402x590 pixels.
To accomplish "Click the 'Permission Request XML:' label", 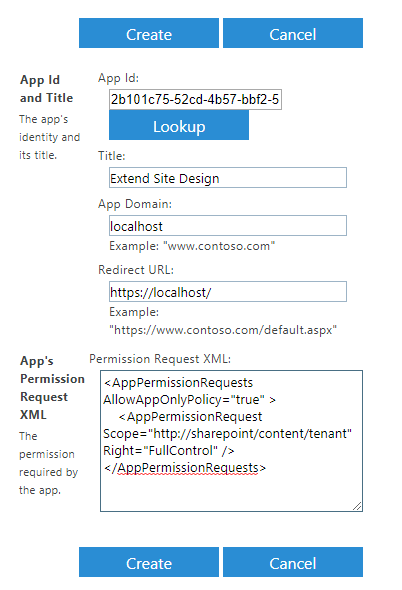I will tap(160, 359).
